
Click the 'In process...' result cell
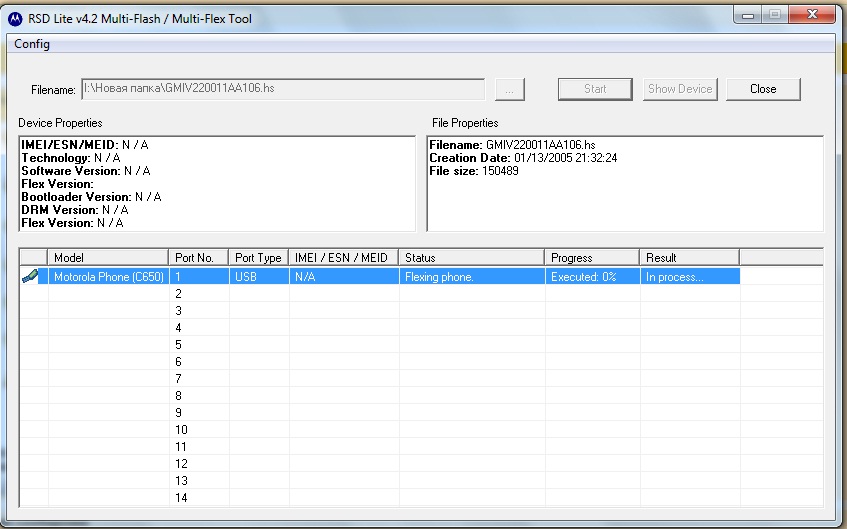(x=690, y=277)
